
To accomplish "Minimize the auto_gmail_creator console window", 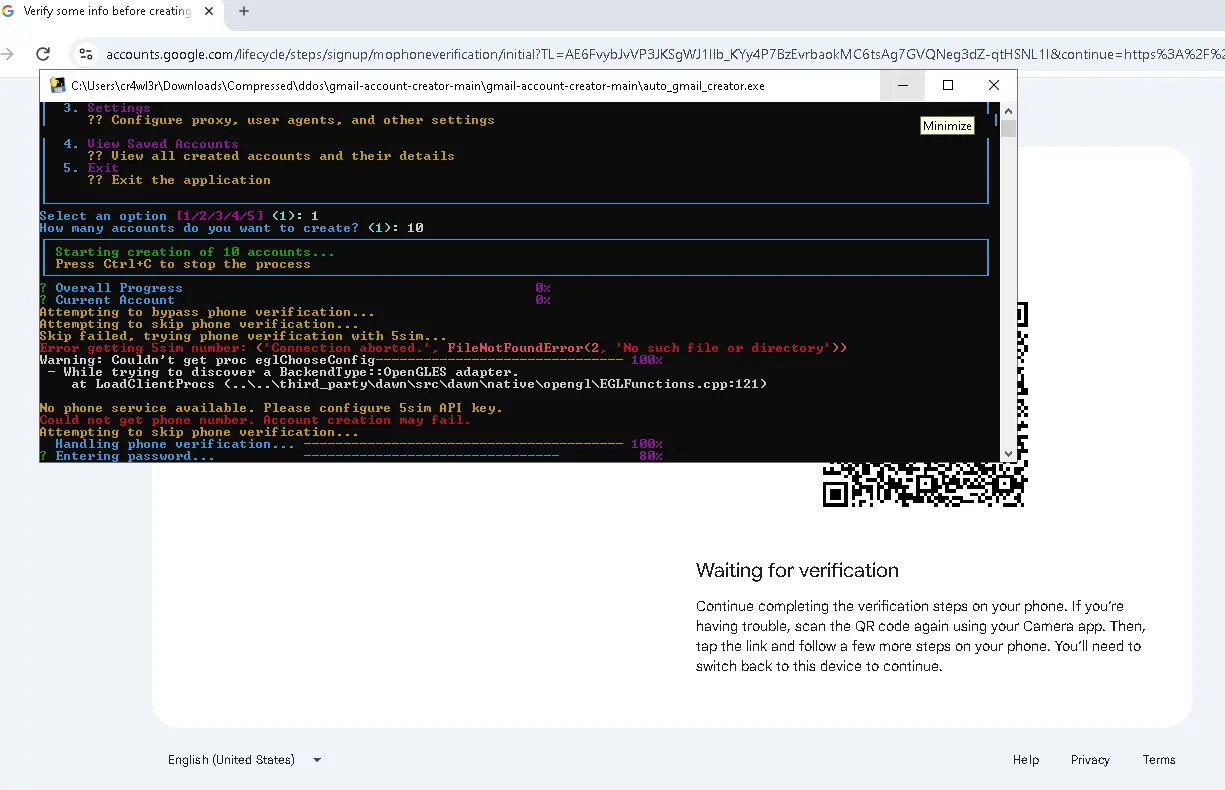I will (x=903, y=85).
